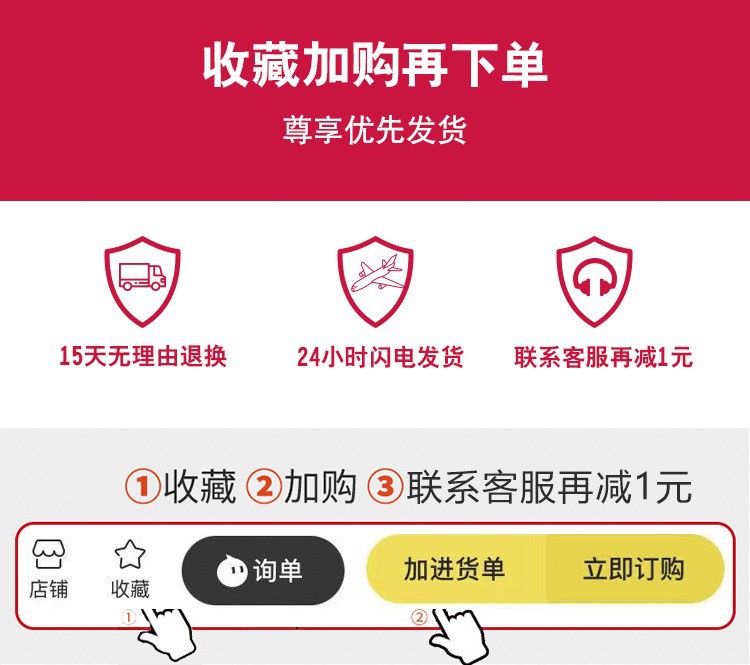Order now with 立即订购 button

(634, 569)
